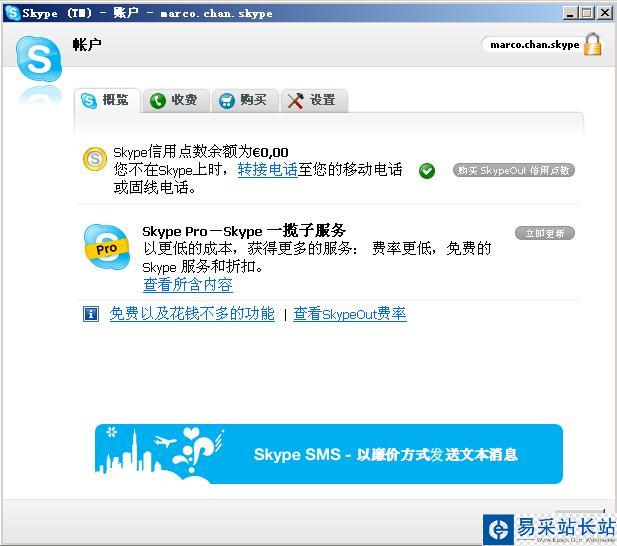Click the Skype SMS promotional banner
This screenshot has width=617, height=546.
tap(329, 454)
